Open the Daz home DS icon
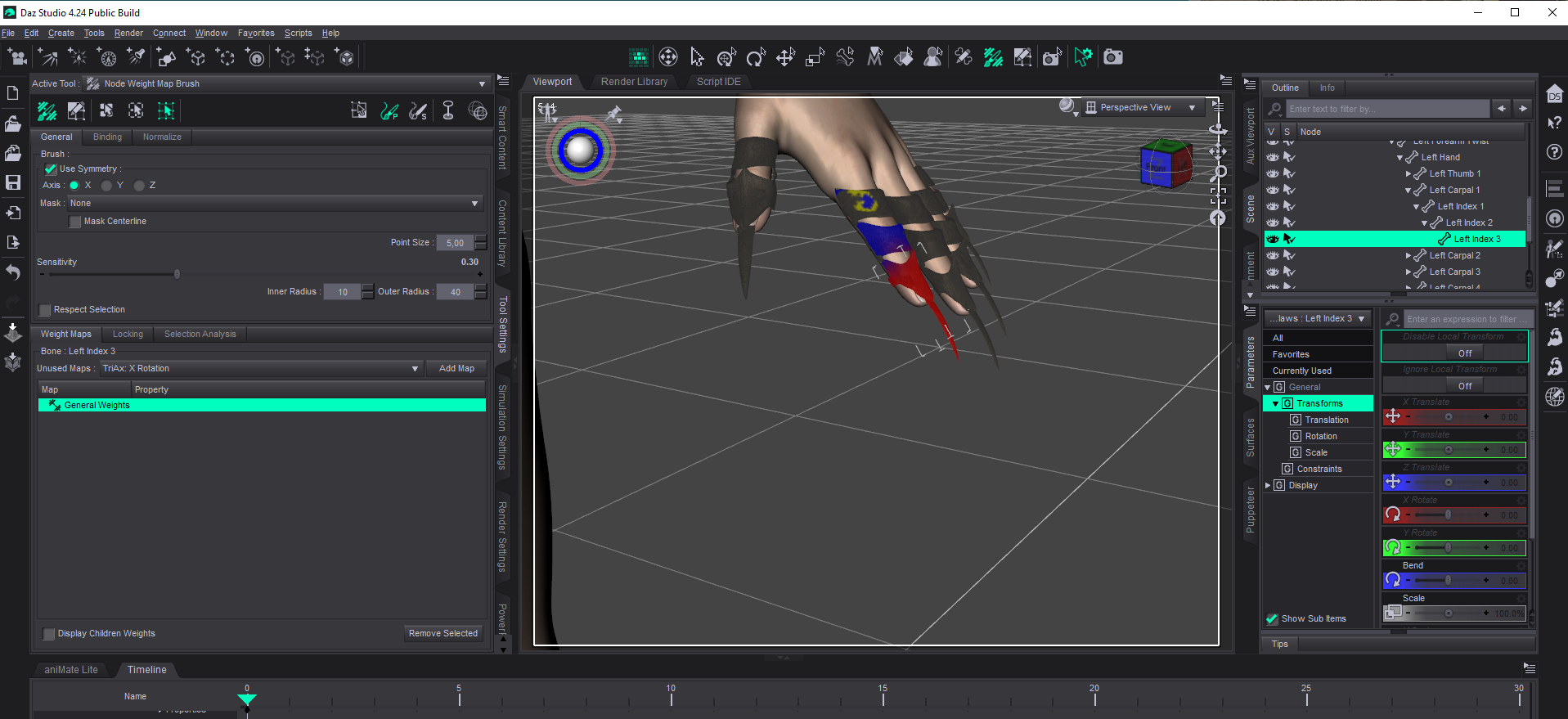 pyautogui.click(x=1555, y=94)
